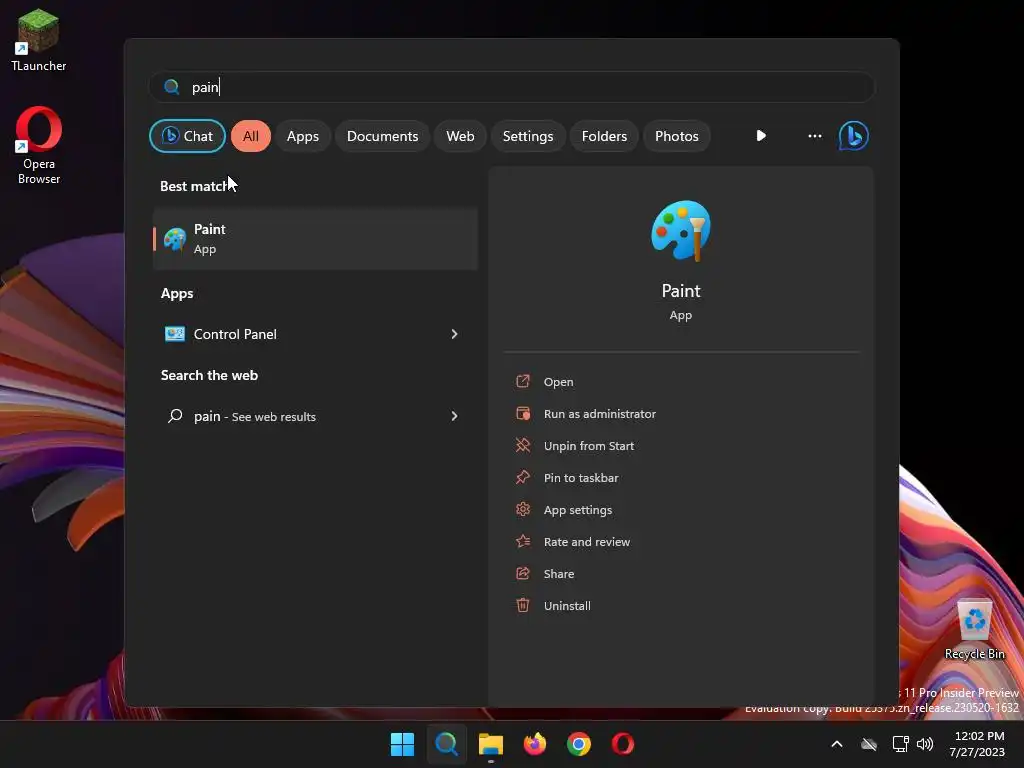Launch Google Chrome from the taskbar
Screen dimensions: 1024x768
579,744
